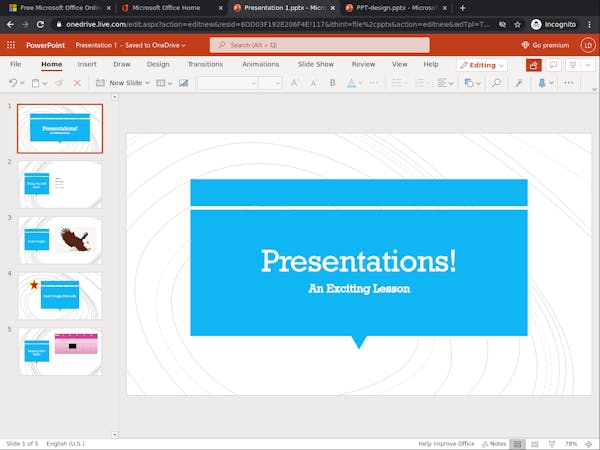Click English (U.S.) language indicator
Image resolution: width=600 pixels, height=450 pixels.
65,444
